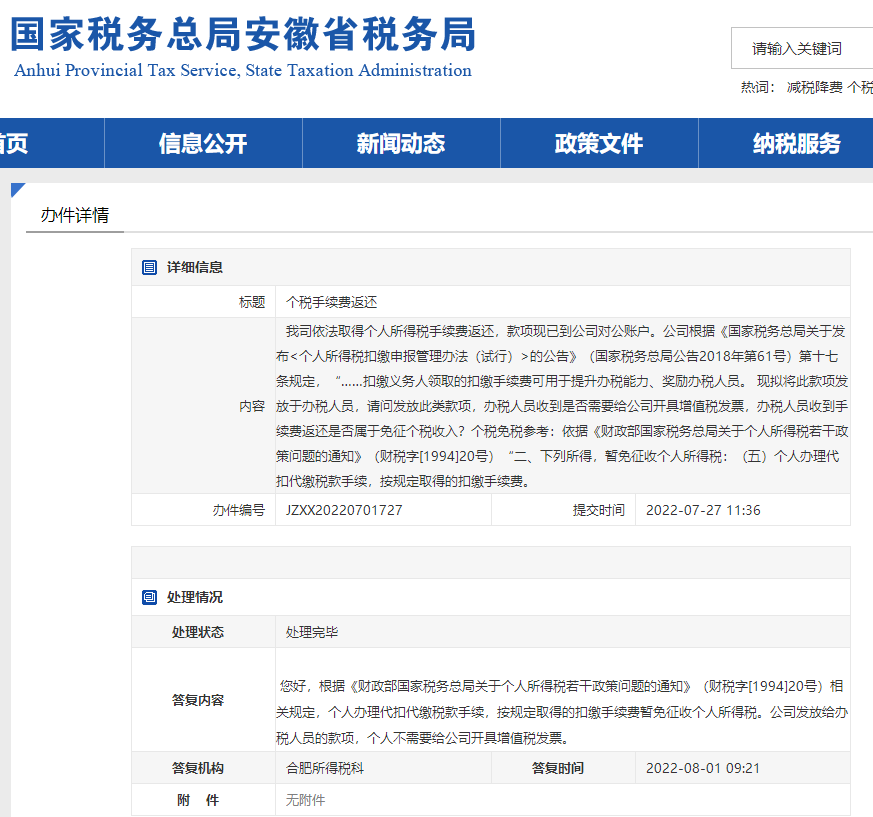The image size is (873, 817).
Task: Open the 纳税服务 navigation menu
Action: (797, 143)
